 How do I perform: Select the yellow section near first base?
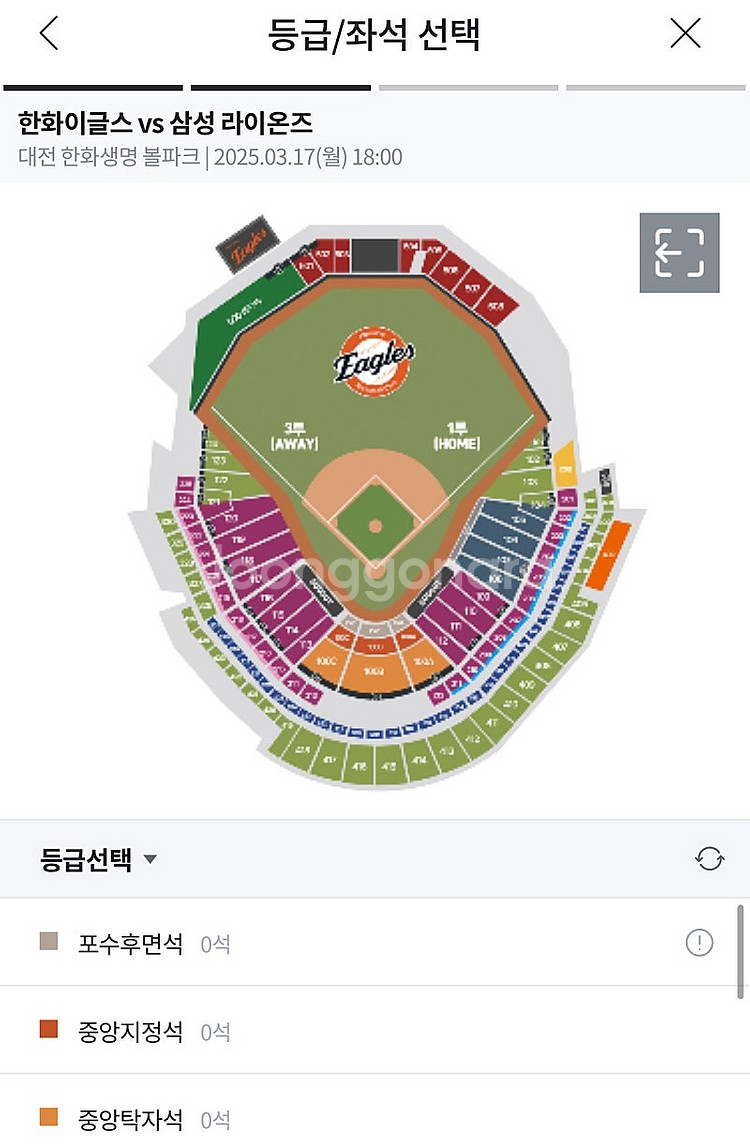coord(566,462)
